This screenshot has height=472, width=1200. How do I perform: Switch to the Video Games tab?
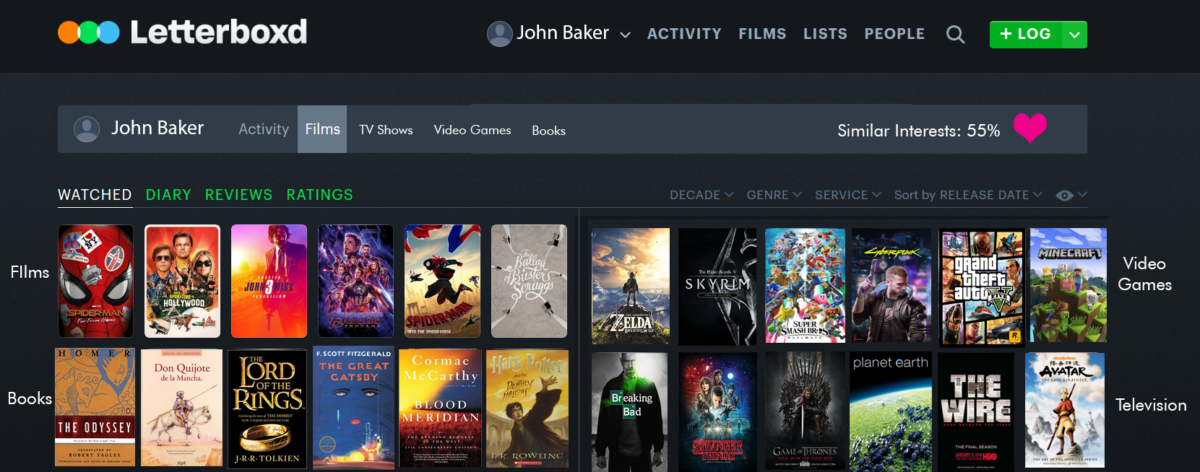[472, 130]
